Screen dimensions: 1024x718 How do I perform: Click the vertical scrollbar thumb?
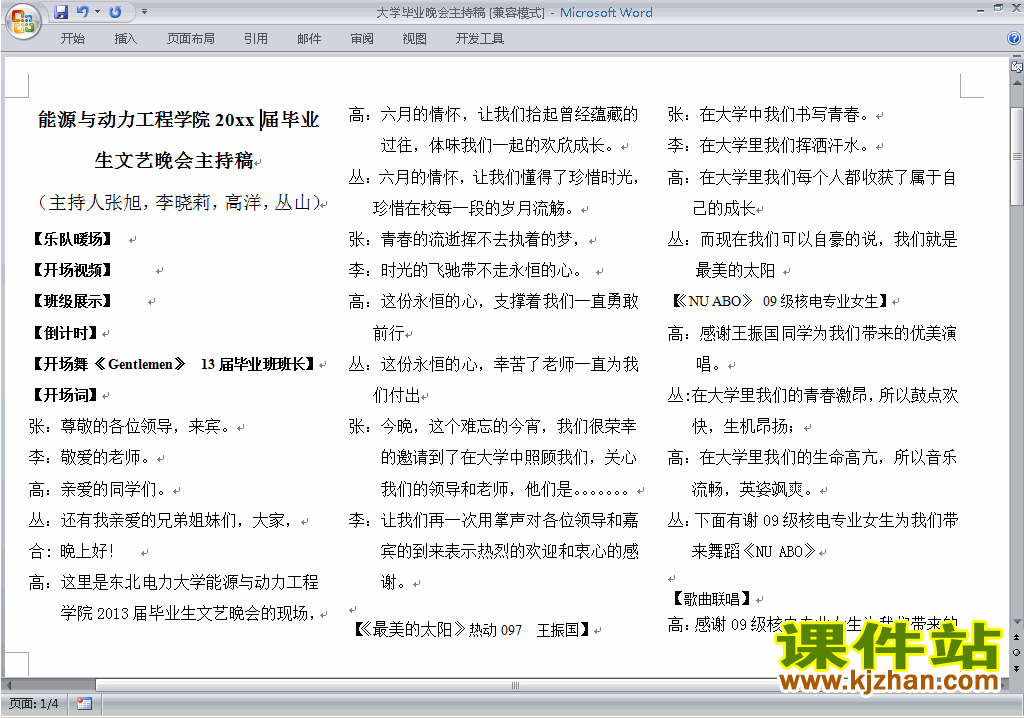coord(1016,157)
